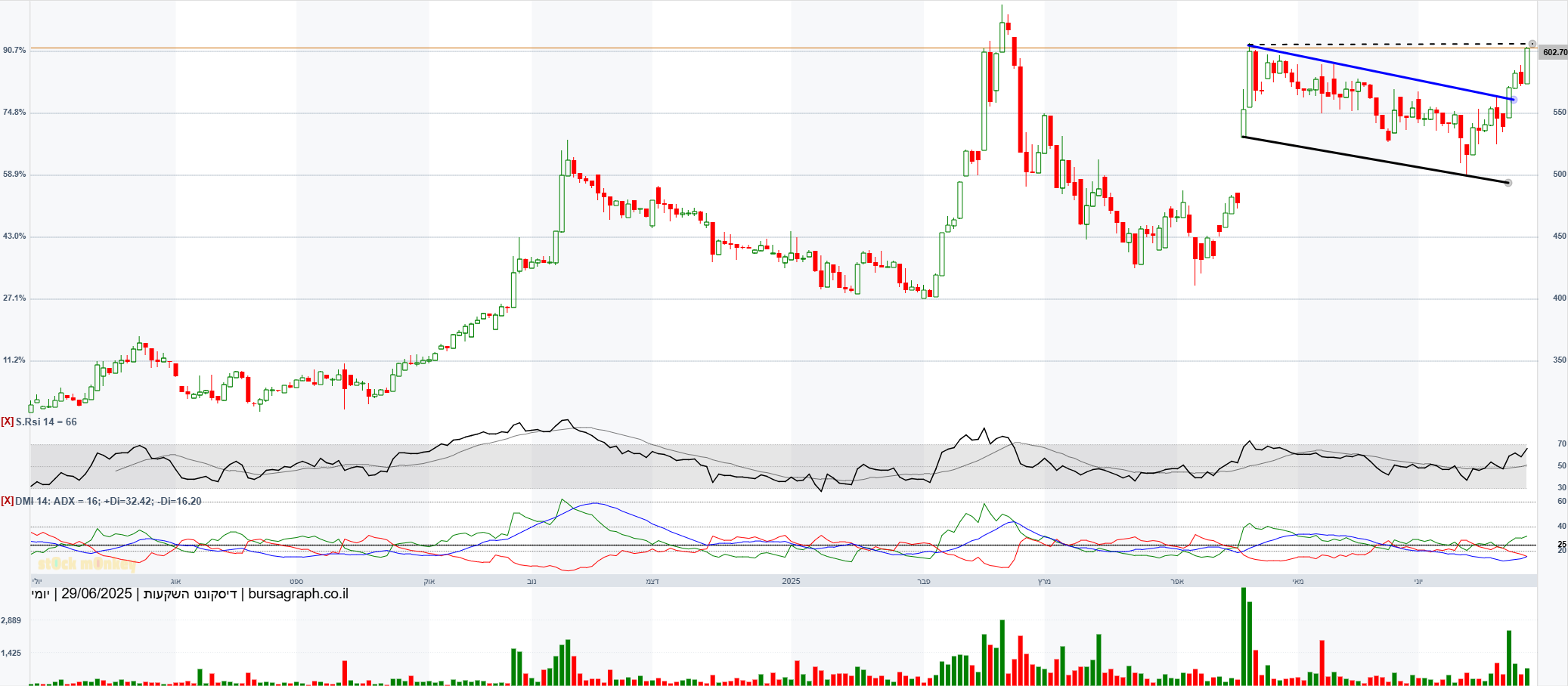
Task: Click the 450 price axis label
Action: [x=1560, y=236]
